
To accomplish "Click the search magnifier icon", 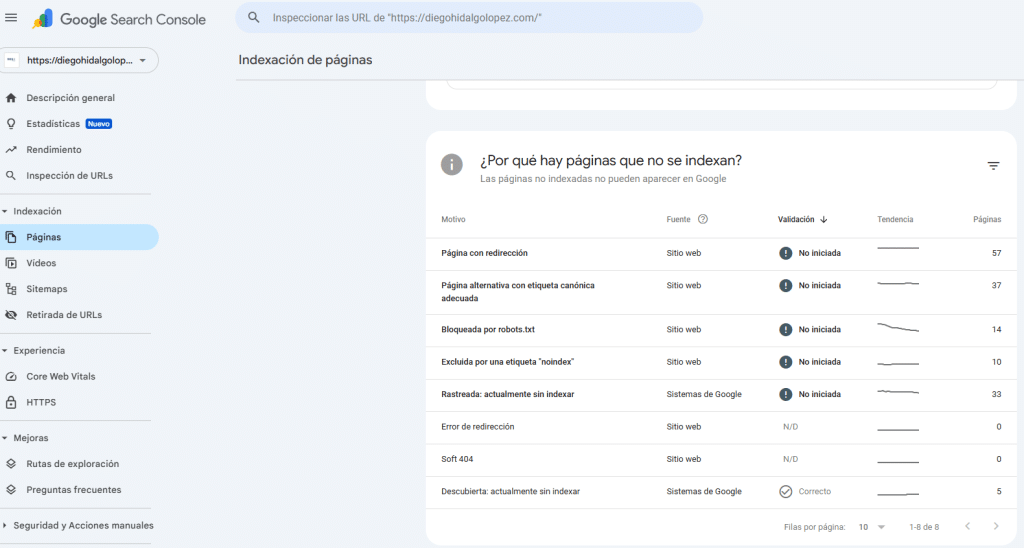I will [254, 18].
